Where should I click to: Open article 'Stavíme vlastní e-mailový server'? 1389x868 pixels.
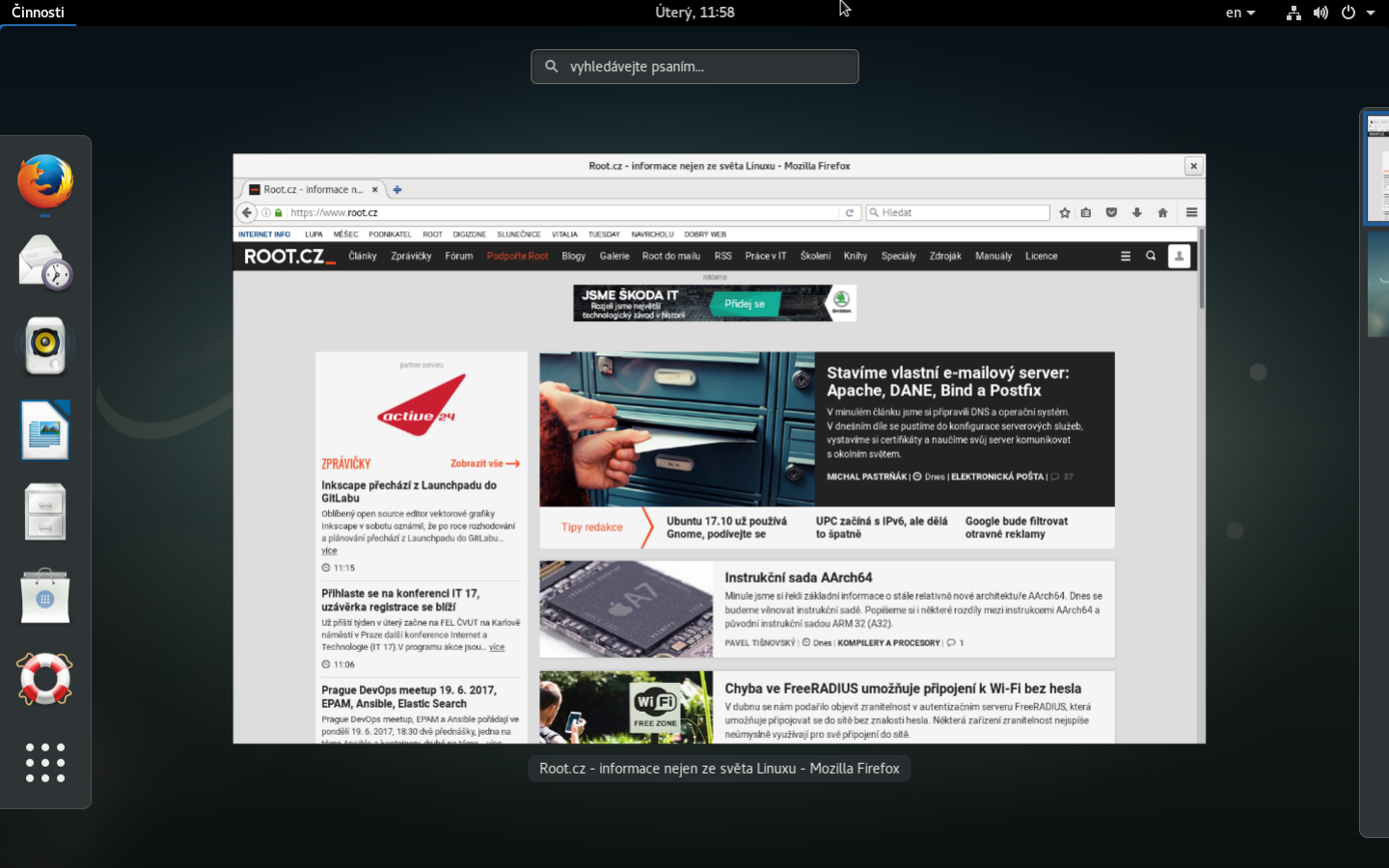(x=948, y=381)
